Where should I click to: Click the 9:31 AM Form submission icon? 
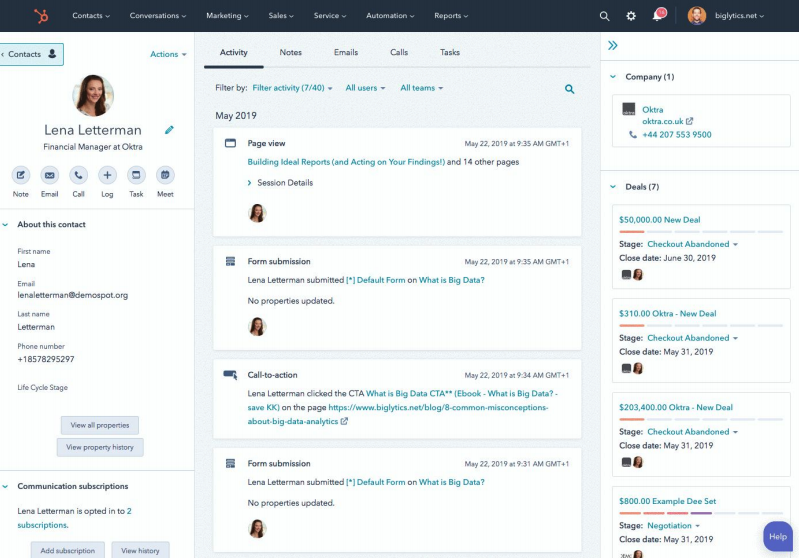pyautogui.click(x=230, y=464)
